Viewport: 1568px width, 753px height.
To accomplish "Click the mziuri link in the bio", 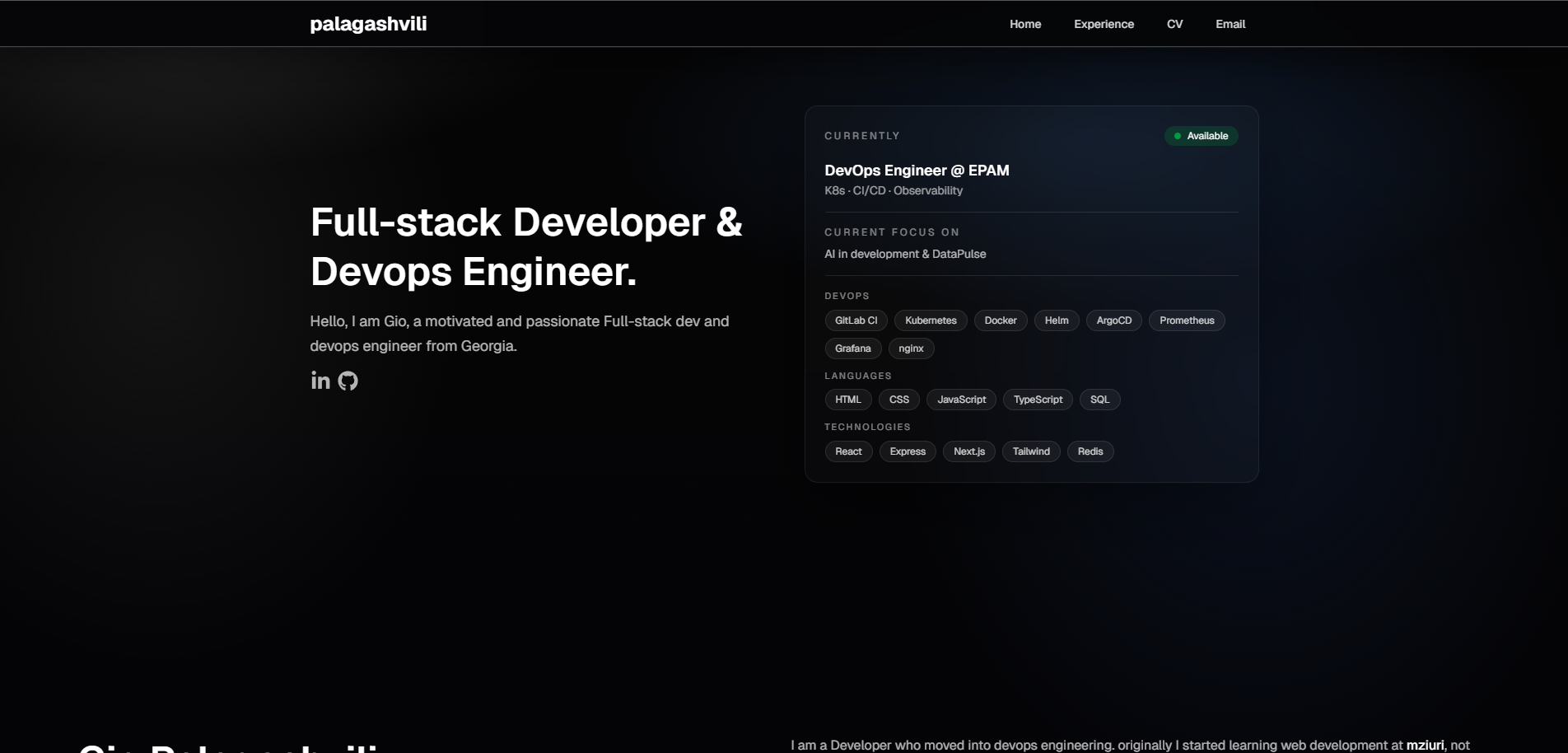I will pos(1425,745).
